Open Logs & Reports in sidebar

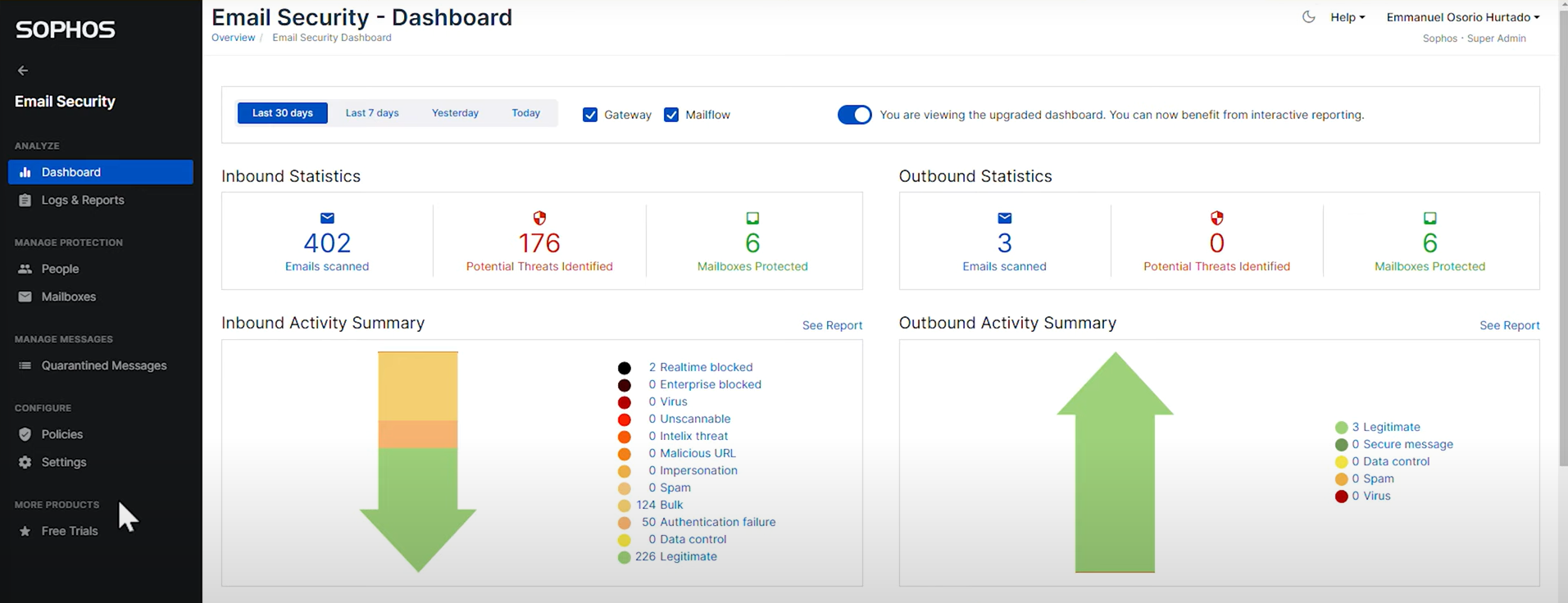[101, 200]
